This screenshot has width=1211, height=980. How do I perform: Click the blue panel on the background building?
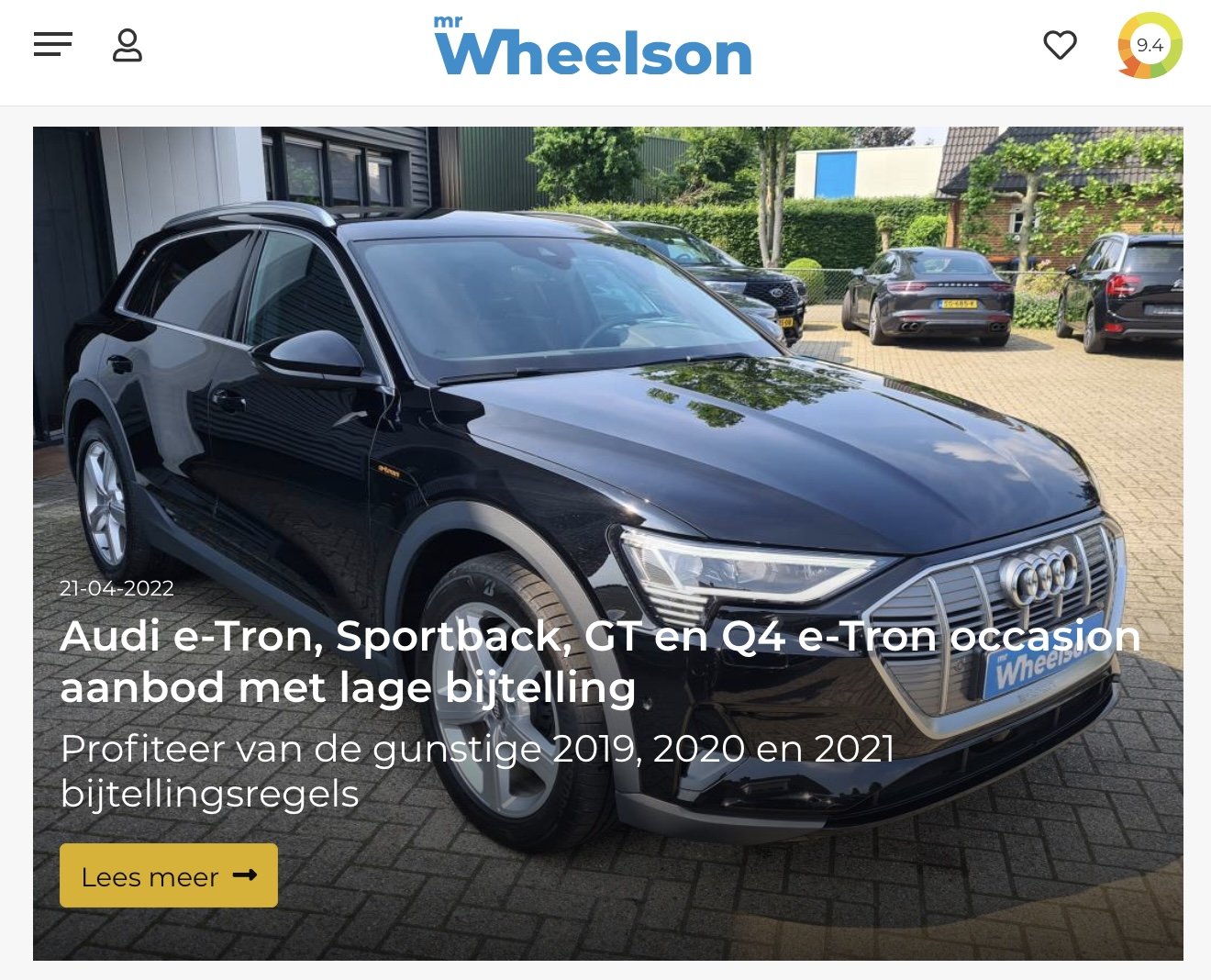[835, 174]
